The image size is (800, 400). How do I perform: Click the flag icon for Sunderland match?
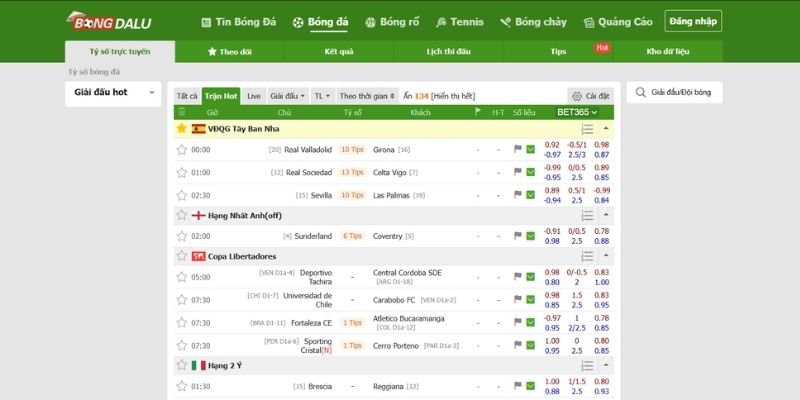(x=518, y=236)
